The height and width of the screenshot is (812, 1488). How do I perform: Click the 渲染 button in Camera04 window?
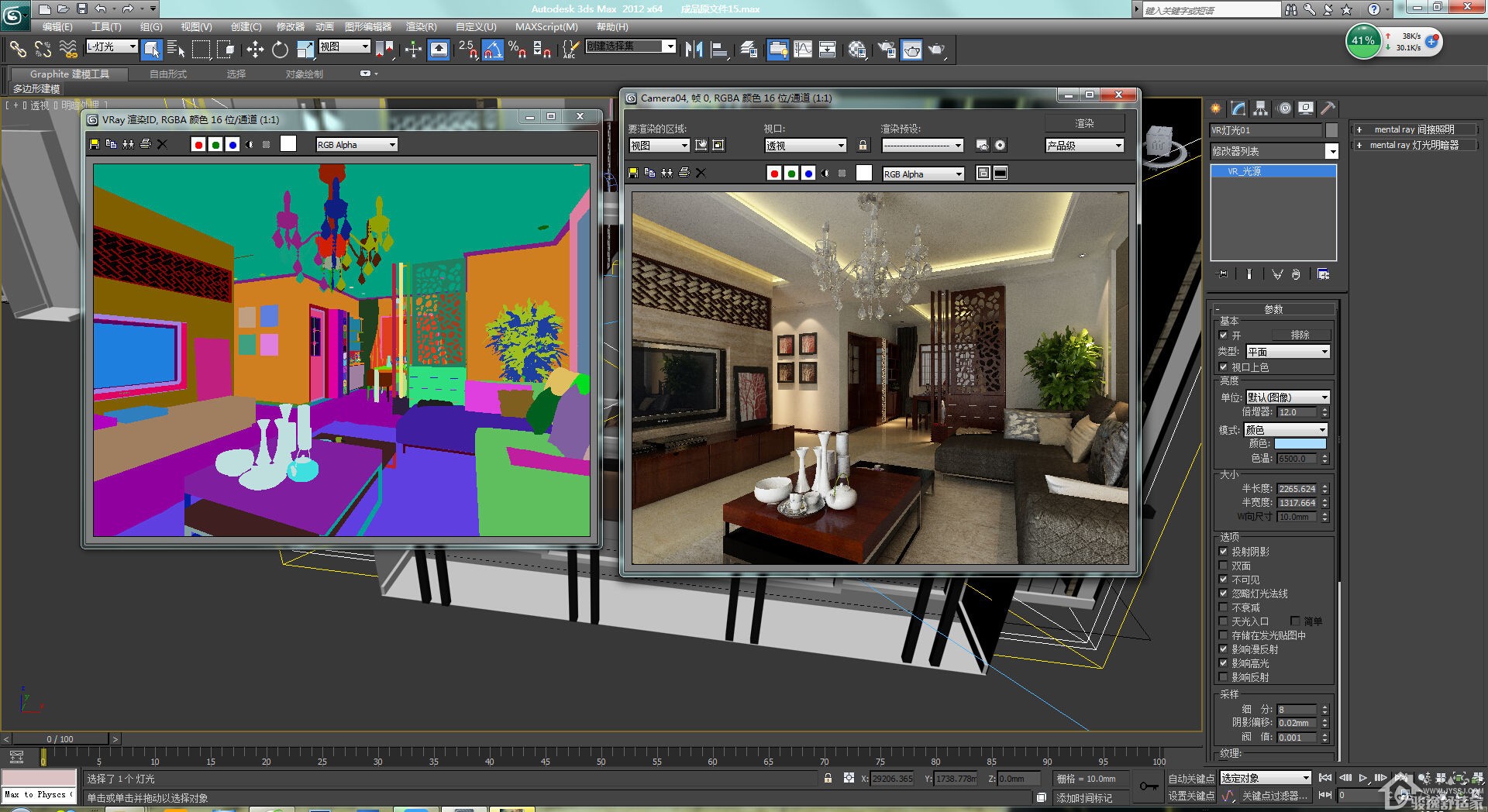1084,123
